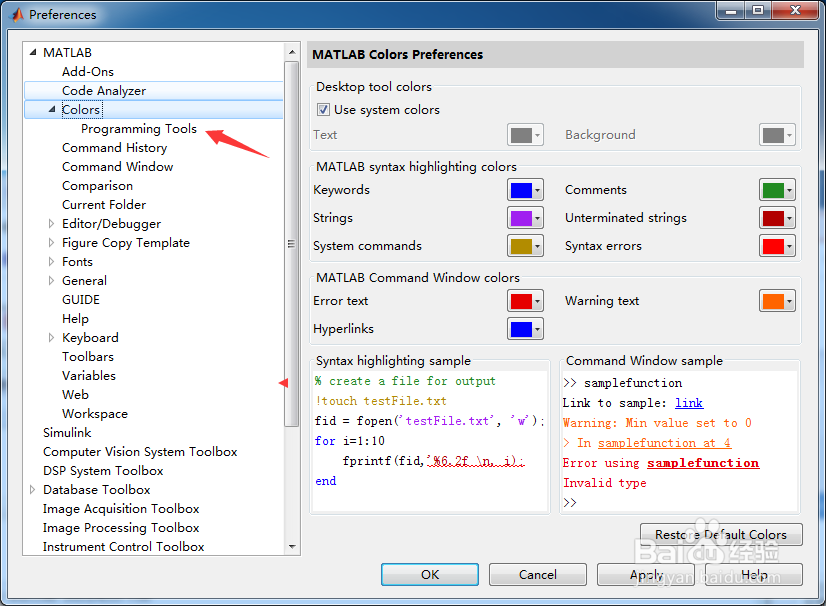Click the MATLAB logo icon in title bar

[15, 14]
